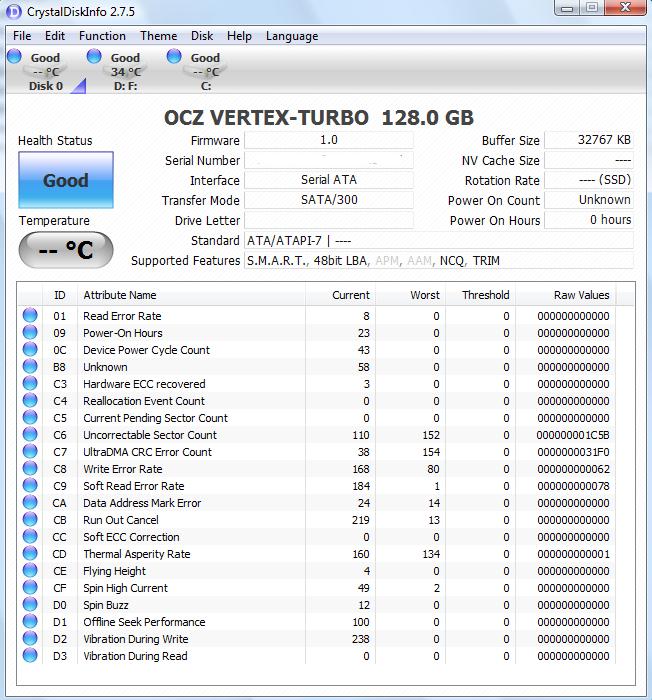The width and height of the screenshot is (652, 700).
Task: Open the Function menu
Action: coord(102,36)
